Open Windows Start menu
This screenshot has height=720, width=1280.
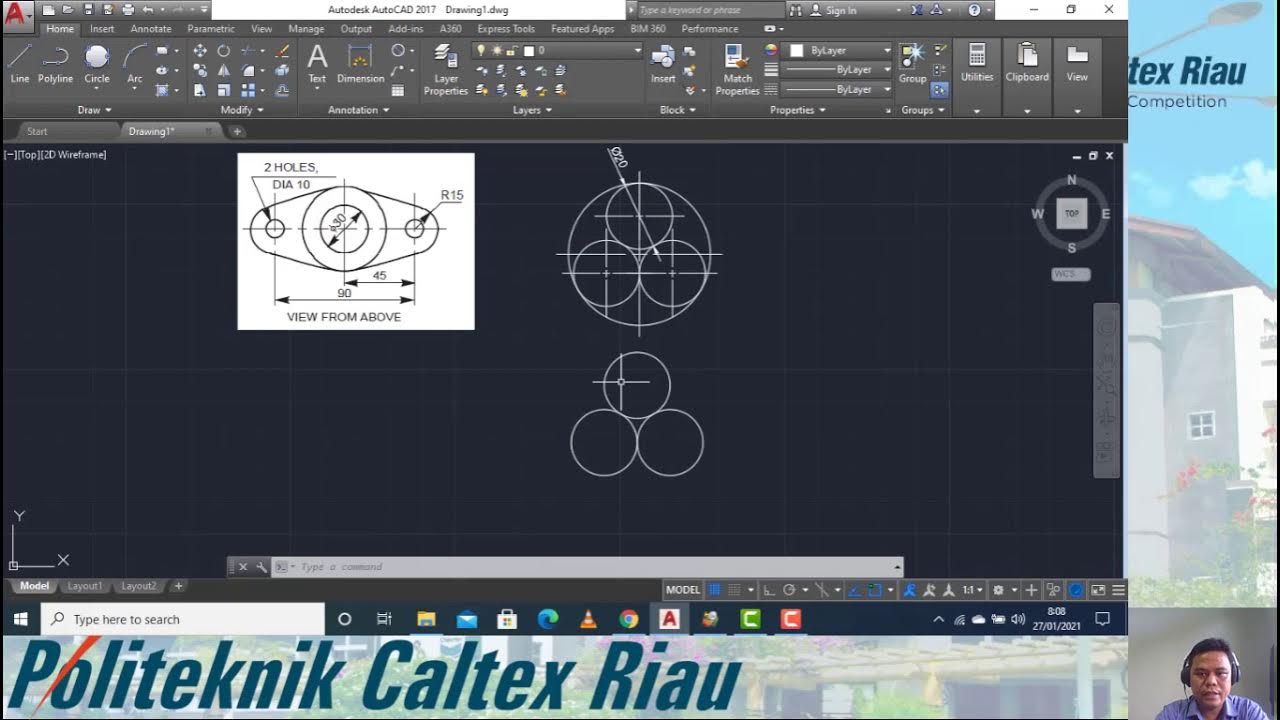point(20,619)
